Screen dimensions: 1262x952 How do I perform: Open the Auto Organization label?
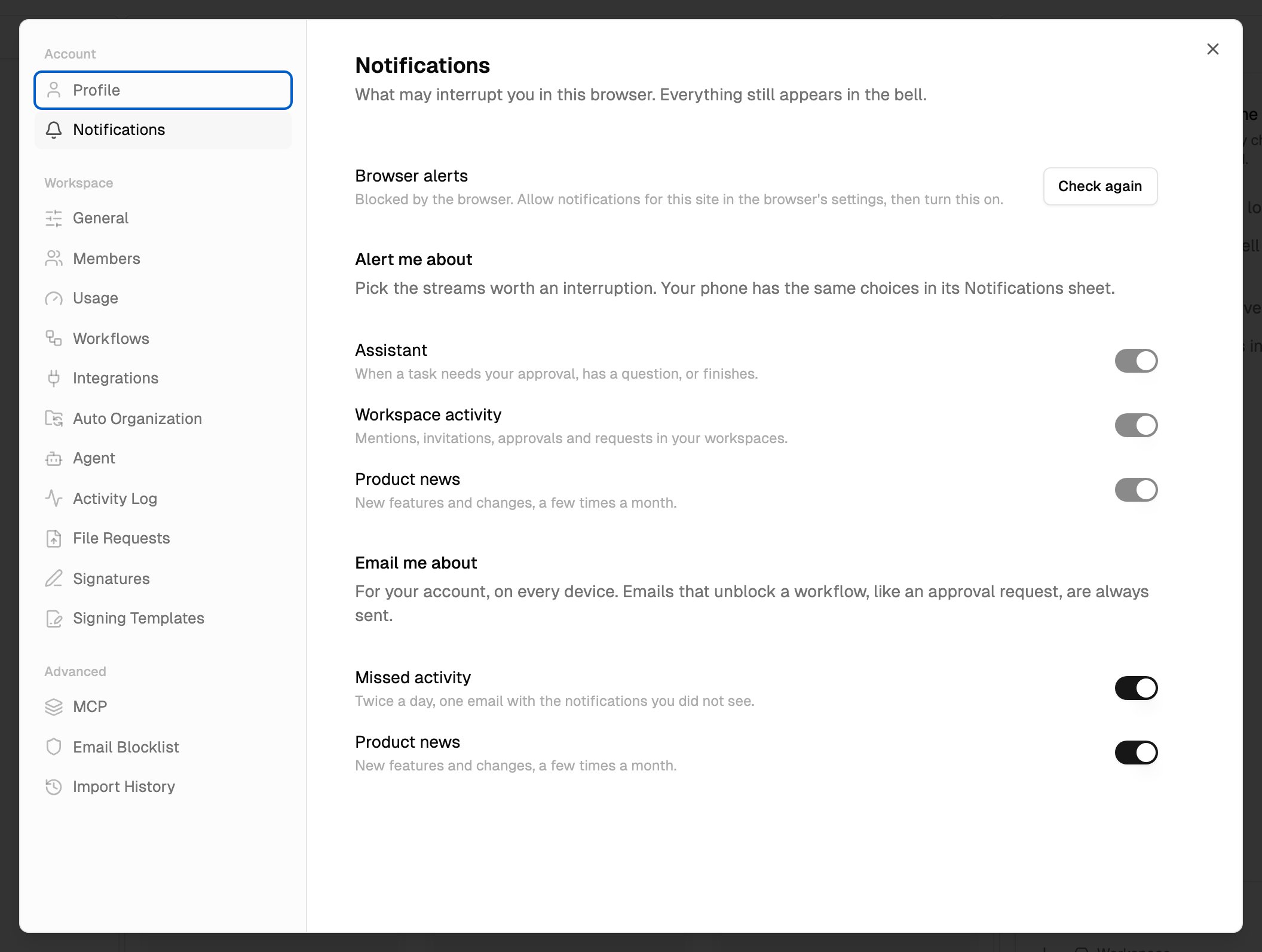137,419
